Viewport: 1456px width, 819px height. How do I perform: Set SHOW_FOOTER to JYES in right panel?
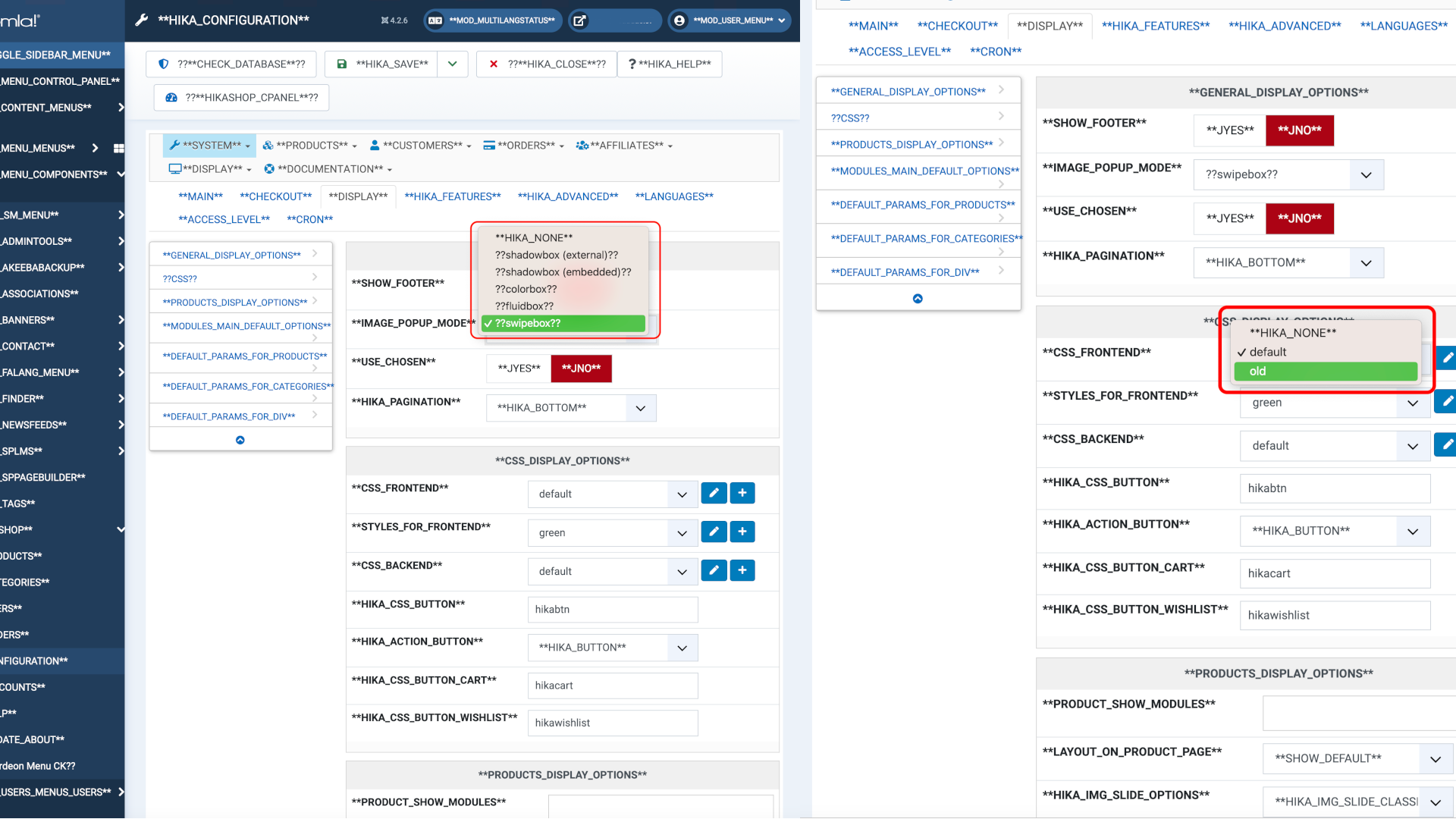[x=1229, y=130]
